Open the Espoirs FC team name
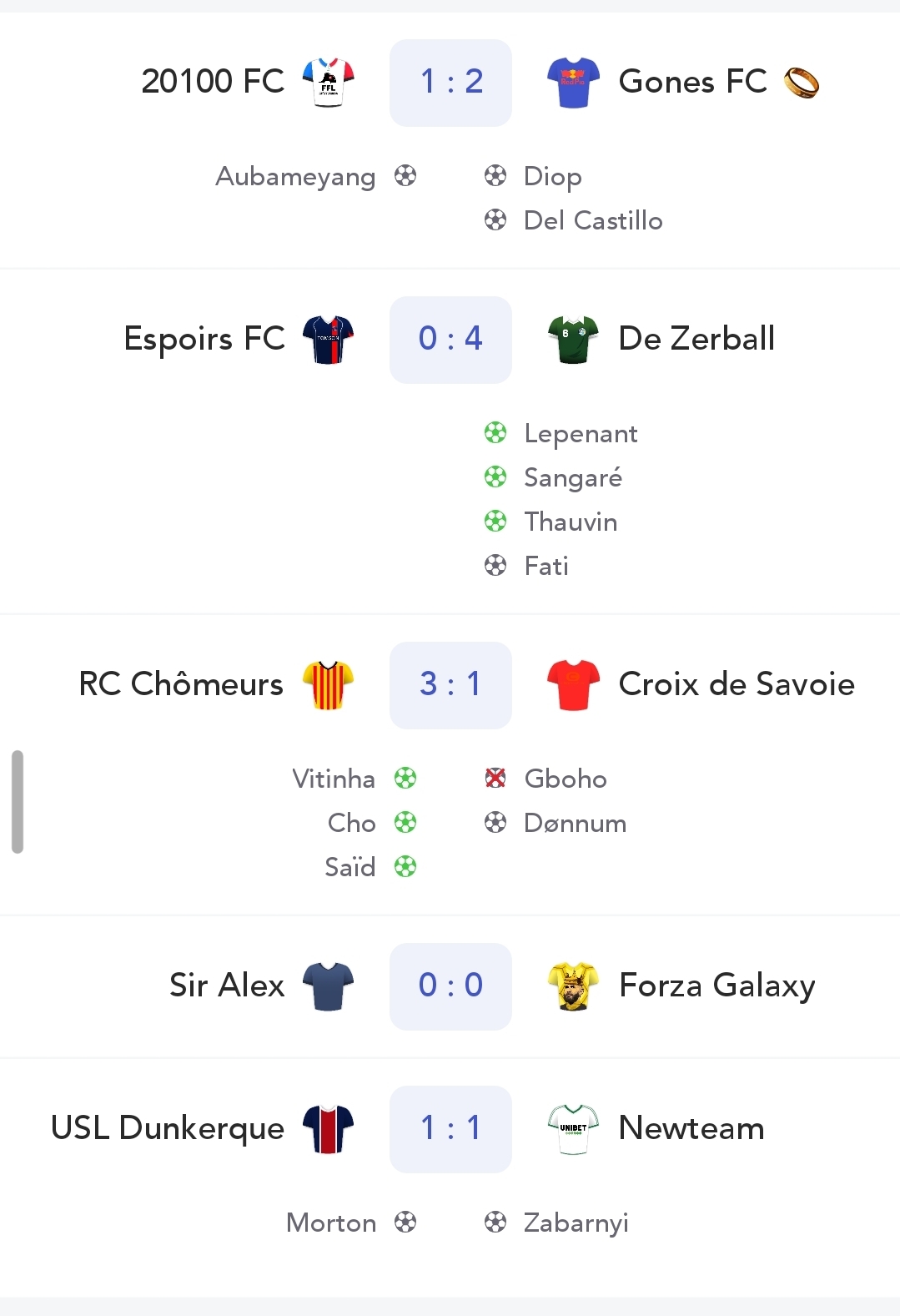 click(x=204, y=339)
